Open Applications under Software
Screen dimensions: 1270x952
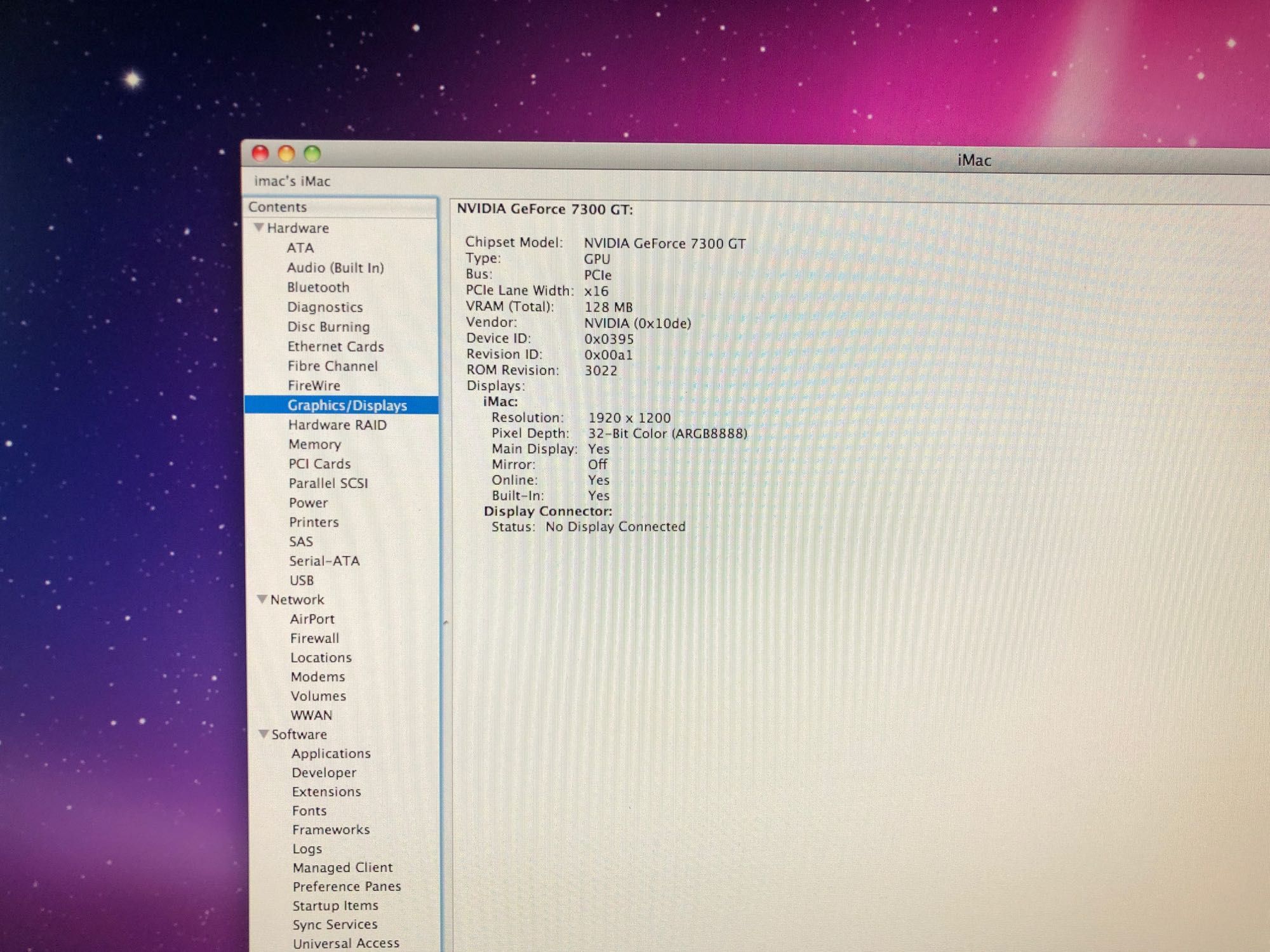pos(331,753)
